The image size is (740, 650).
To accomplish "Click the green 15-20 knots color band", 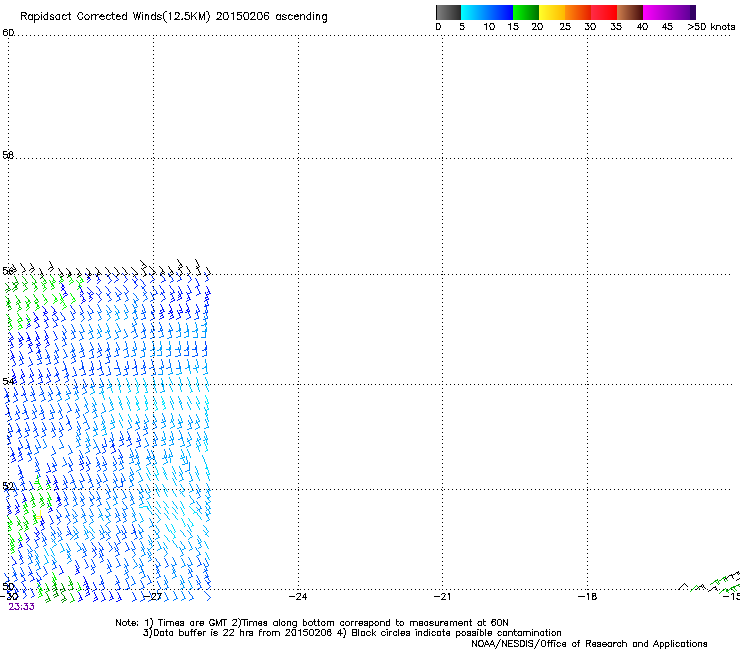I will pyautogui.click(x=526, y=12).
